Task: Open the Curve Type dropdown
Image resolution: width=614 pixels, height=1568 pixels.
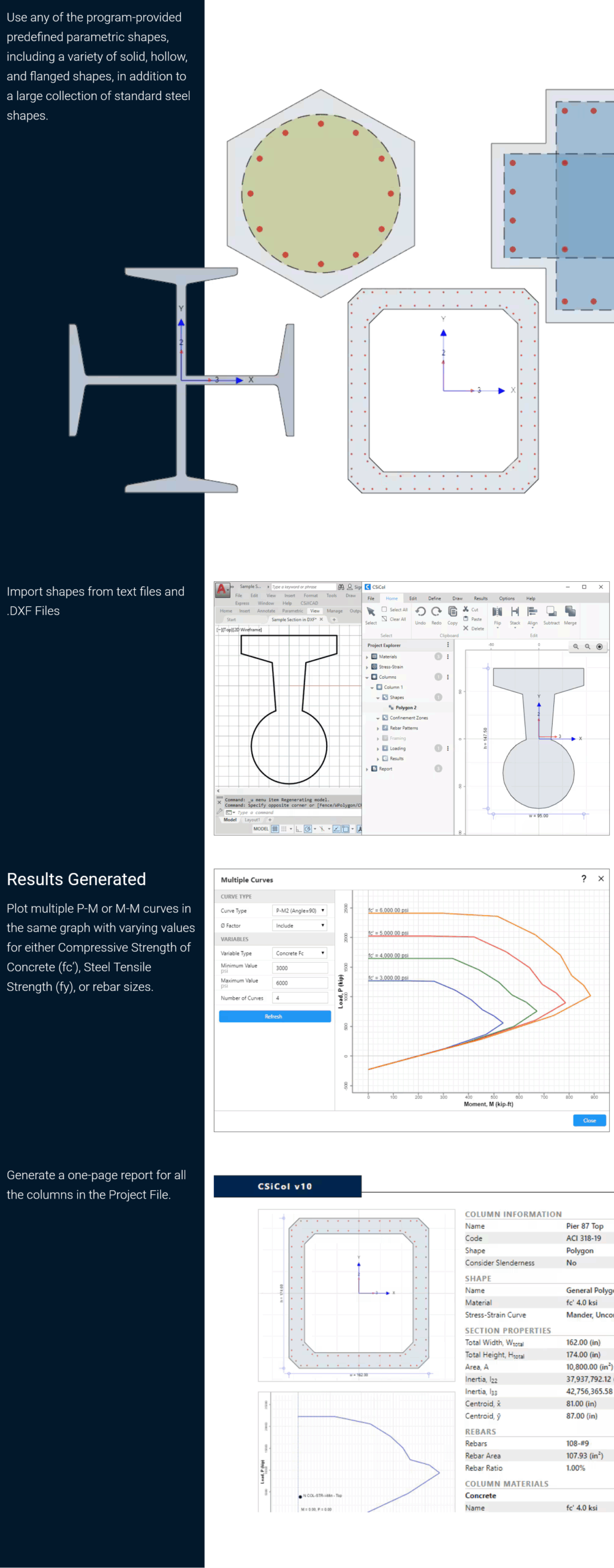Action: click(300, 911)
